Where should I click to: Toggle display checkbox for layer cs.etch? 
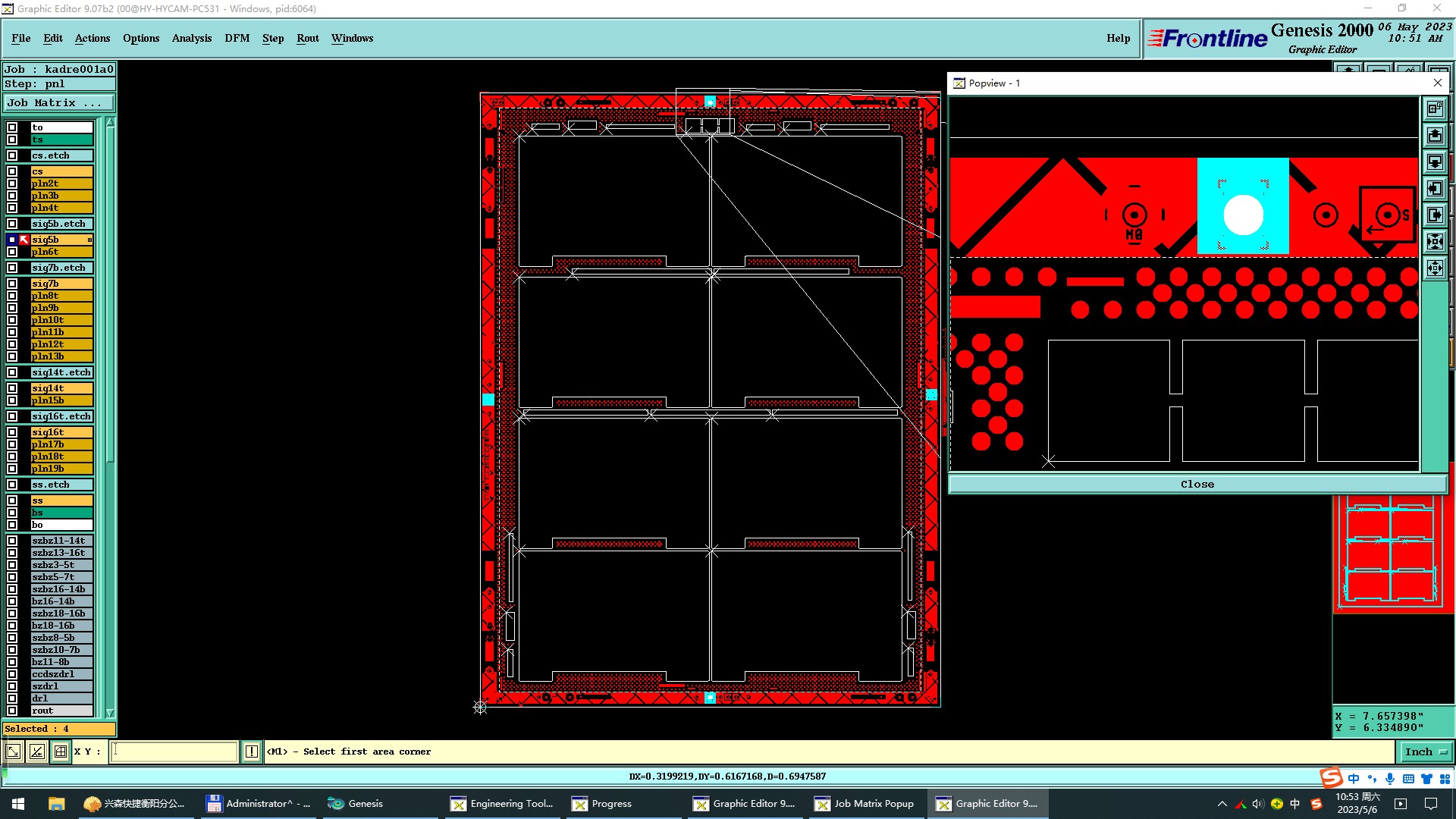coord(12,155)
